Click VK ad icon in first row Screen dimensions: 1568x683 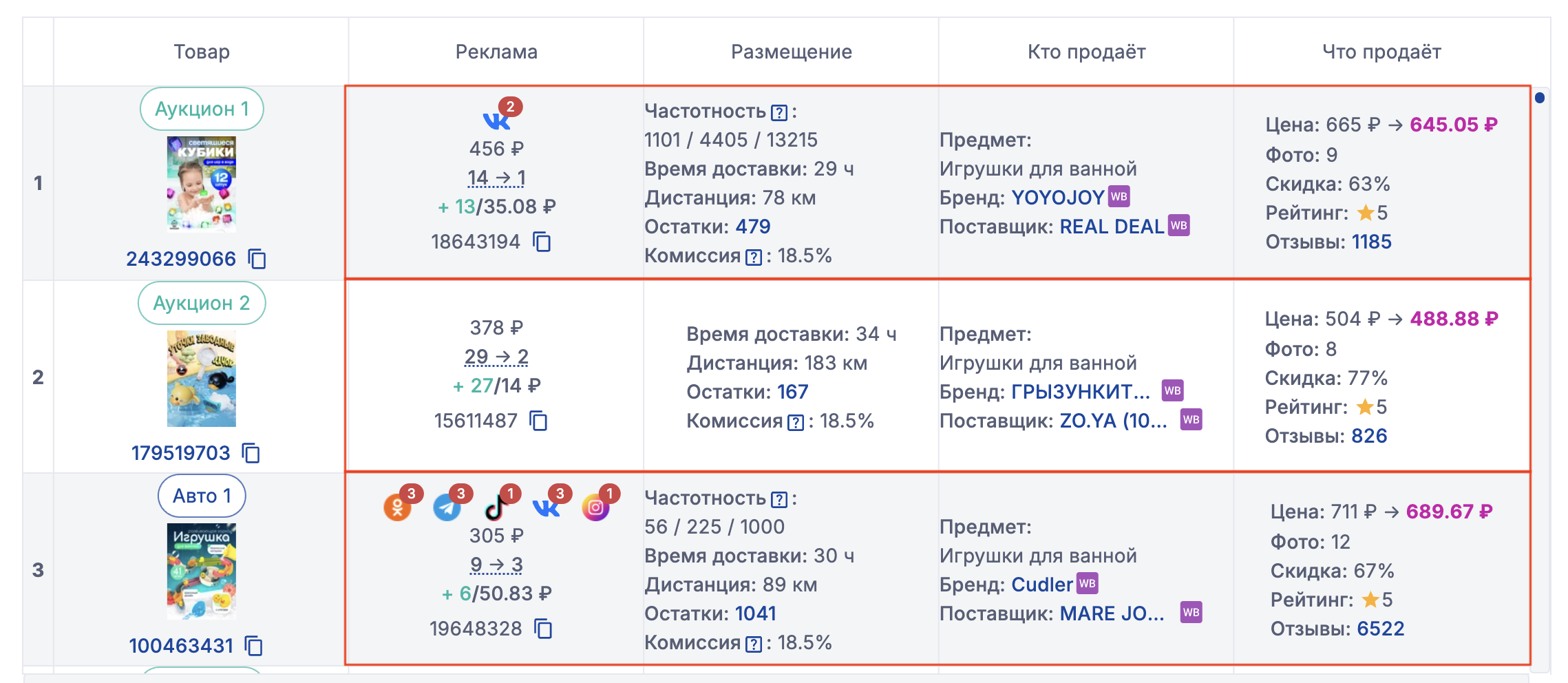pyautogui.click(x=496, y=120)
